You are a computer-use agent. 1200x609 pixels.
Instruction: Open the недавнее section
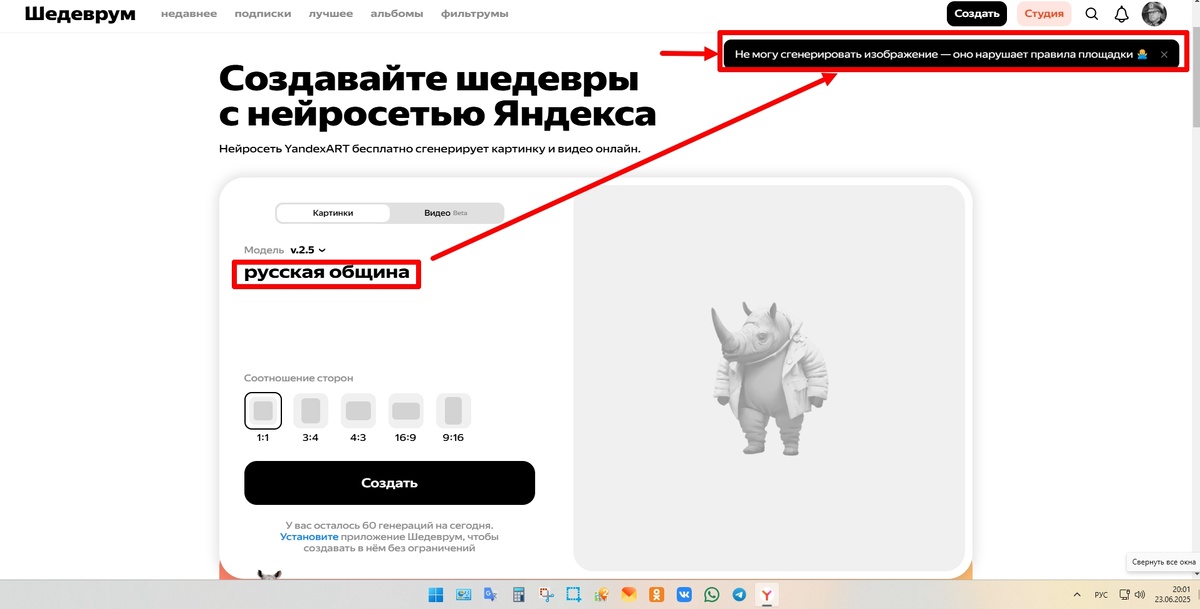coord(190,14)
